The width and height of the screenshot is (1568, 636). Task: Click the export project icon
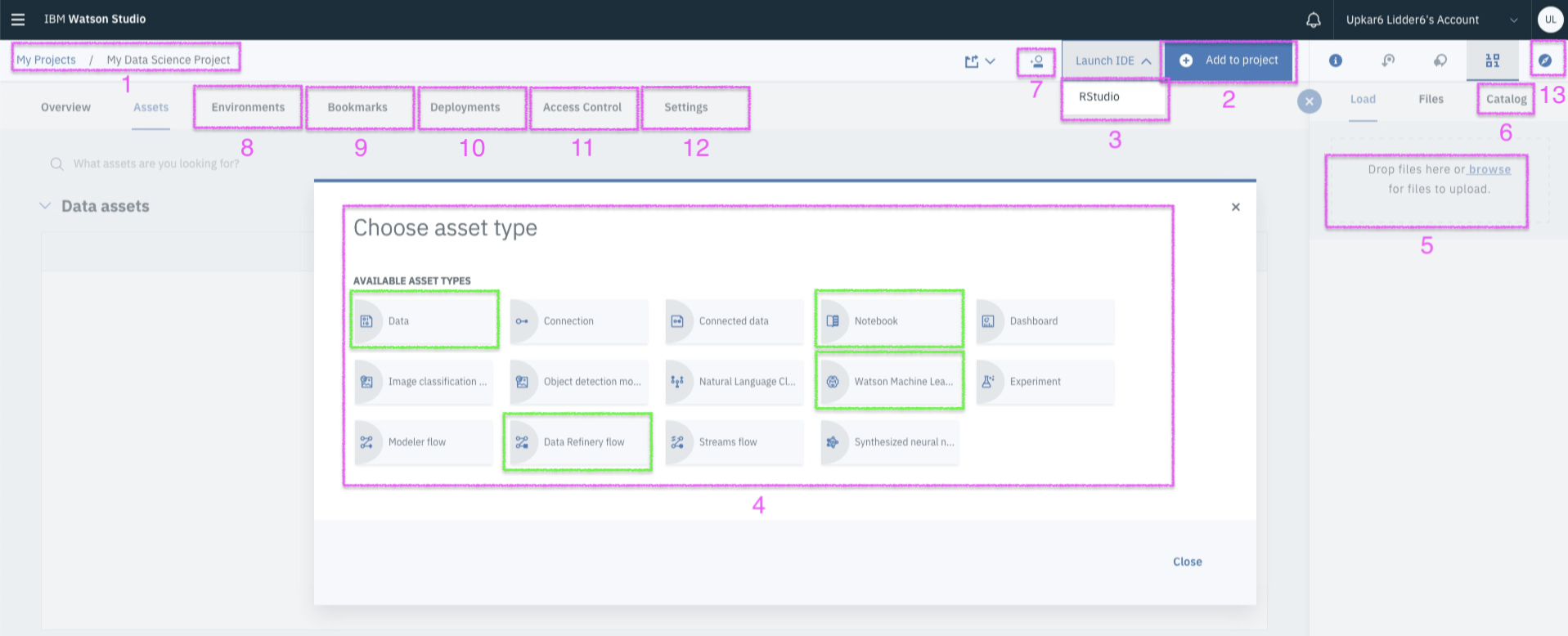pyautogui.click(x=972, y=61)
